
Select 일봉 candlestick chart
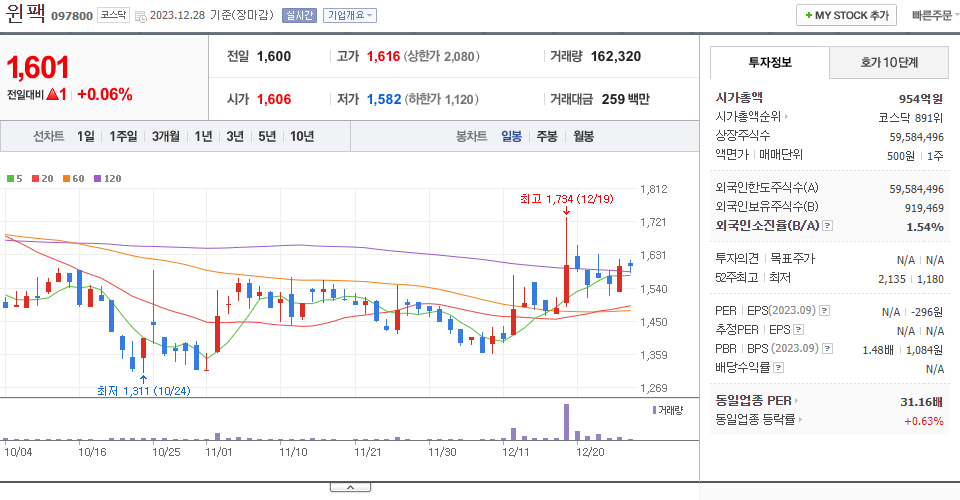511,136
